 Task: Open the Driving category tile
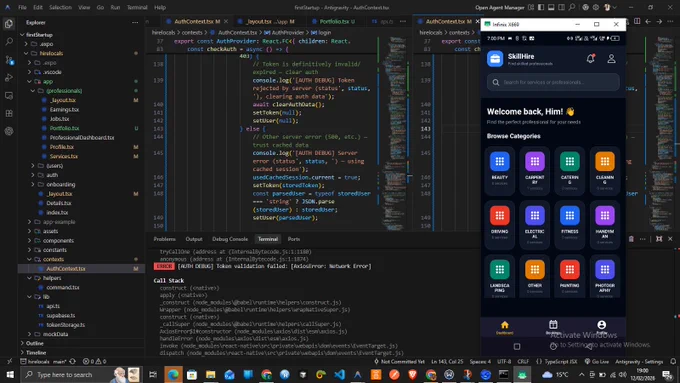click(500, 224)
